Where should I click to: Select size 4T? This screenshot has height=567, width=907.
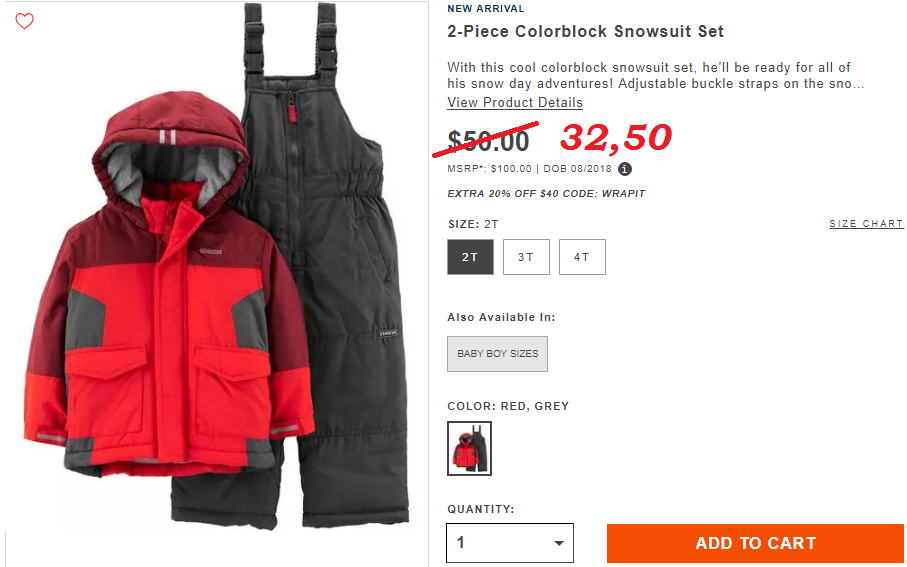point(582,257)
